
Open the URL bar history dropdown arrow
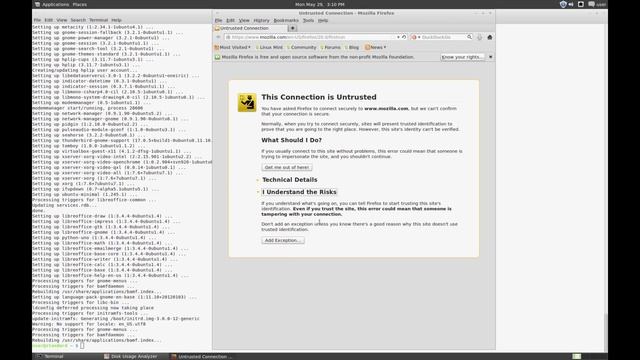pos(398,37)
